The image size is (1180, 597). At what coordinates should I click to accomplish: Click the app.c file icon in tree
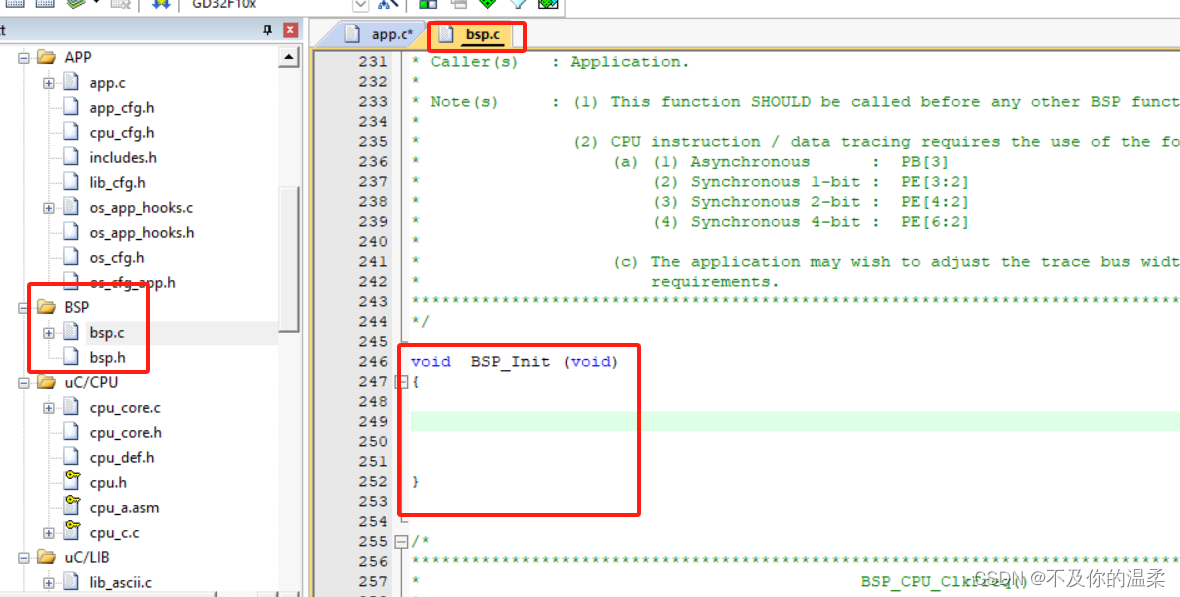coord(71,82)
